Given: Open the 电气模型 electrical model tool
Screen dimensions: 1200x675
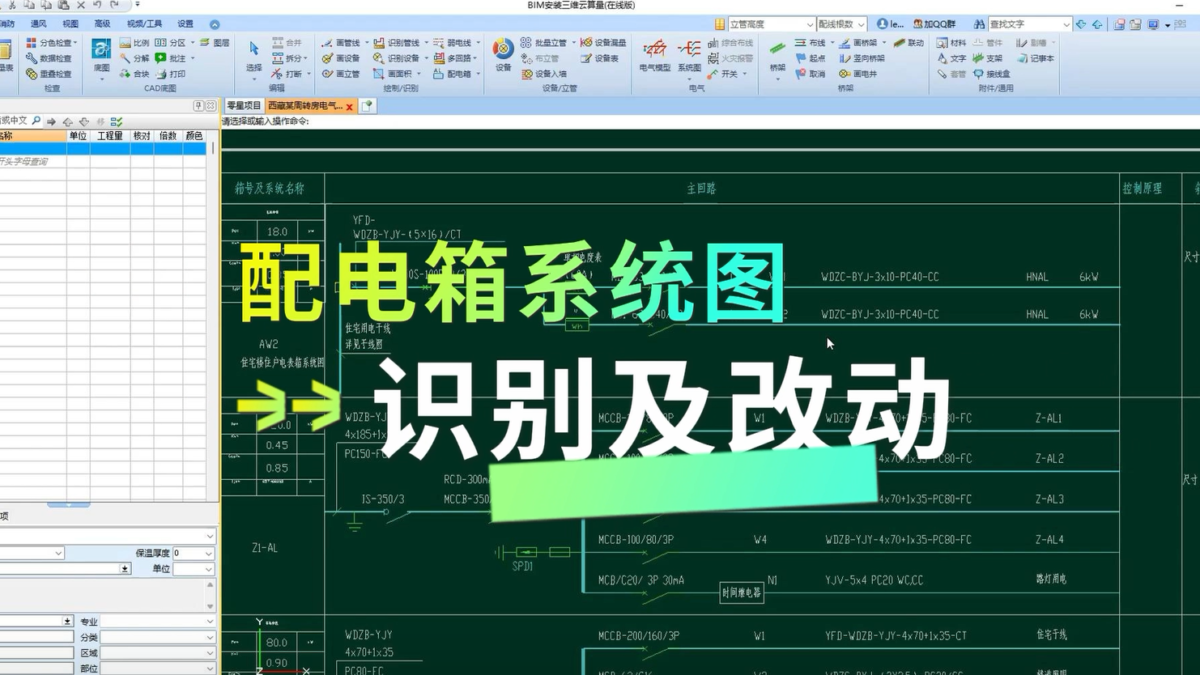Looking at the screenshot, I should tap(655, 55).
